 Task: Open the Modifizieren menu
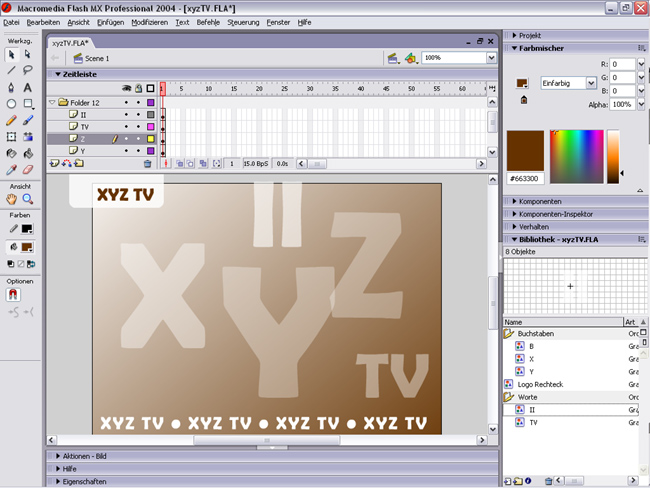[150, 21]
